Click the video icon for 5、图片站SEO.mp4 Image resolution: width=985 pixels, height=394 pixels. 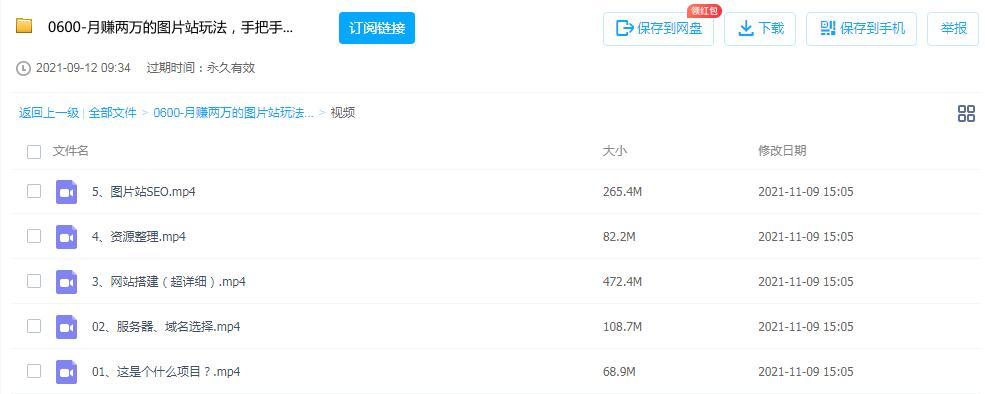click(66, 192)
